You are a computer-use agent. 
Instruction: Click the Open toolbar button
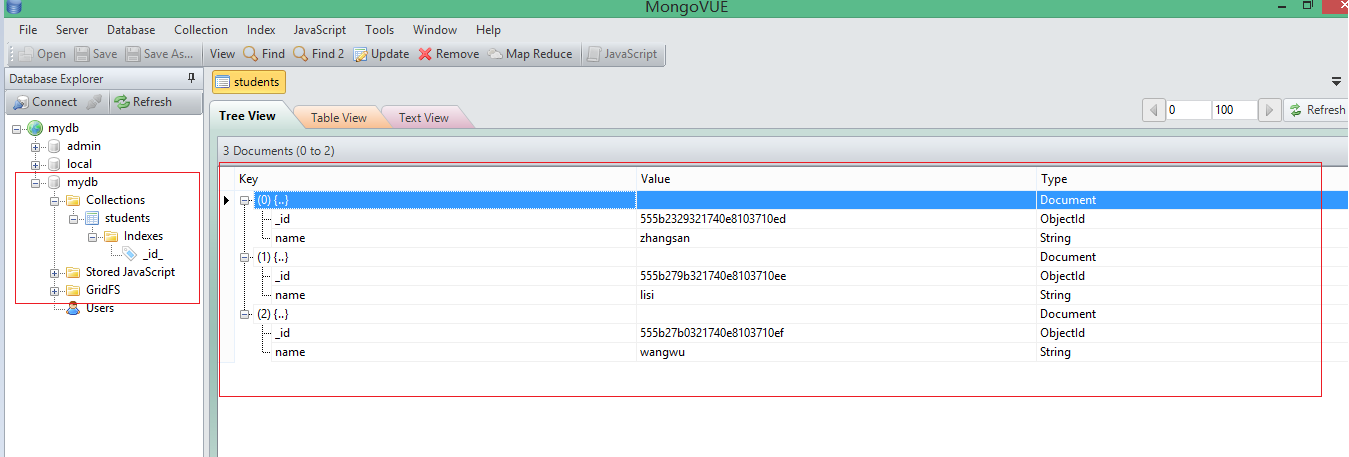(42, 54)
